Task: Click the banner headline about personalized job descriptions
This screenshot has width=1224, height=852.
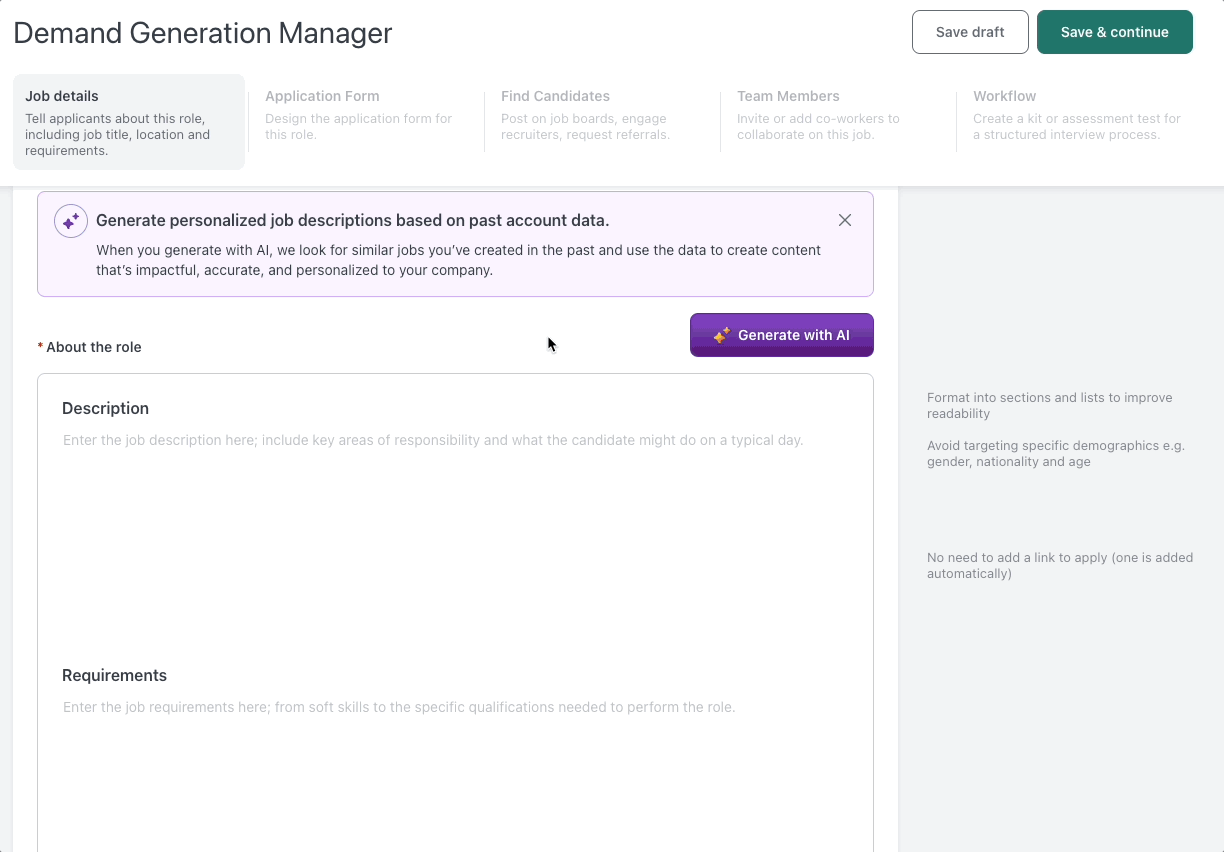Action: 352,220
